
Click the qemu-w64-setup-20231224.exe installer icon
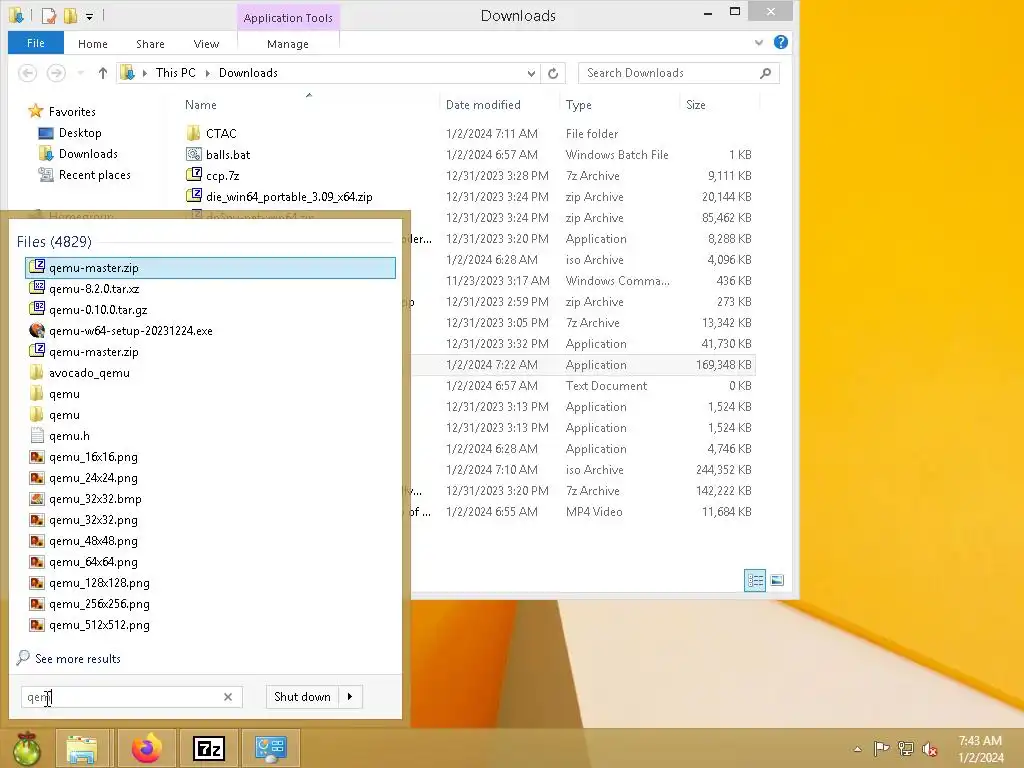(x=37, y=330)
